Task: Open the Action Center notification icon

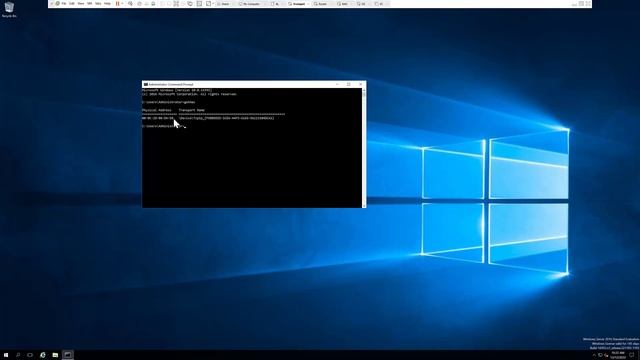Action: (x=631, y=355)
